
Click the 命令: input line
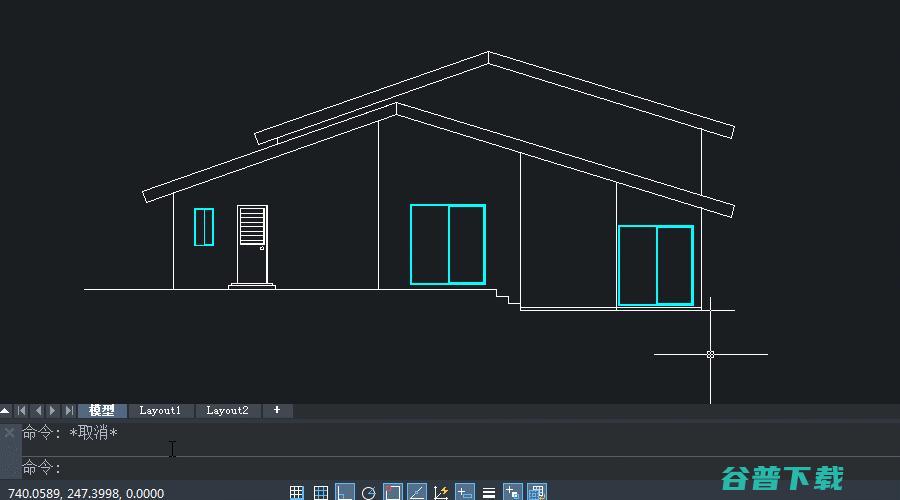point(459,468)
